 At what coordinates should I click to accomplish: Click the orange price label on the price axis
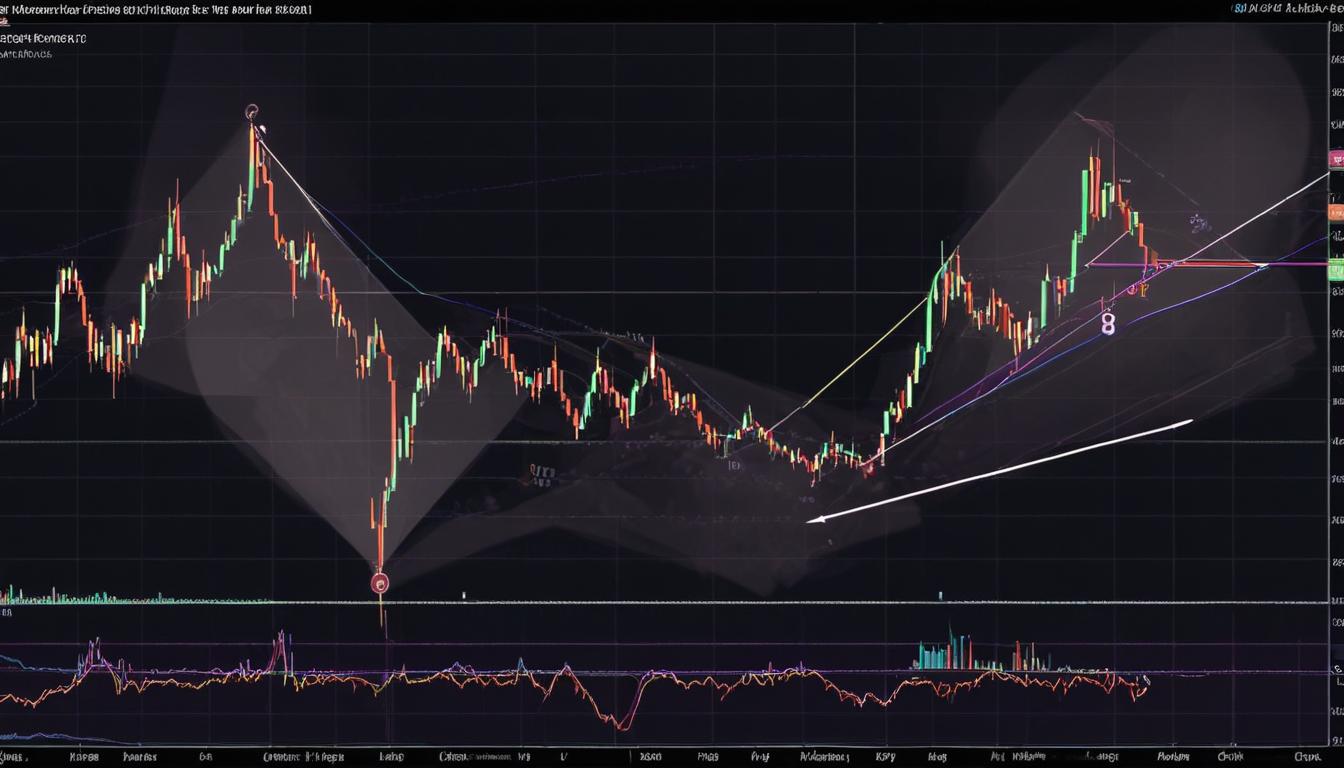pyautogui.click(x=1337, y=211)
